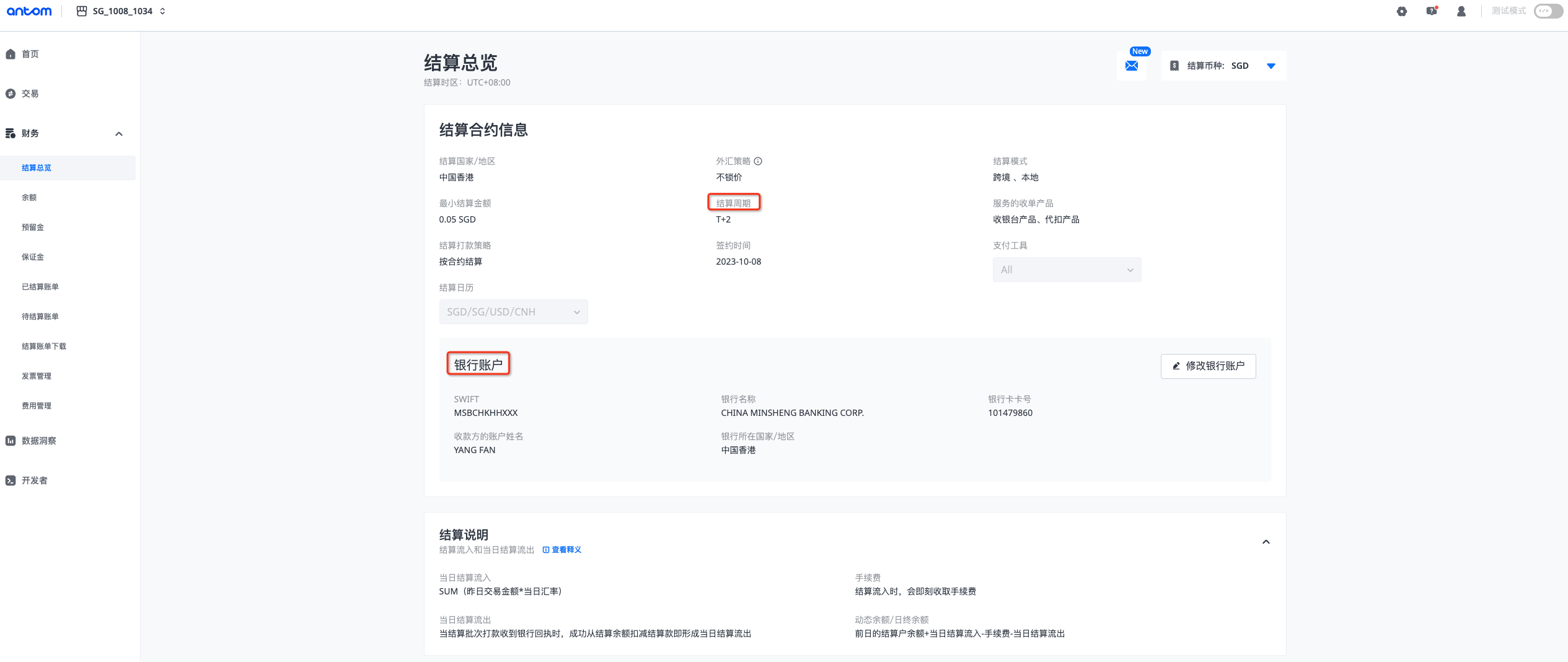1568x662 pixels.
Task: Open the help chat icon with red dot
Action: coord(1431,11)
